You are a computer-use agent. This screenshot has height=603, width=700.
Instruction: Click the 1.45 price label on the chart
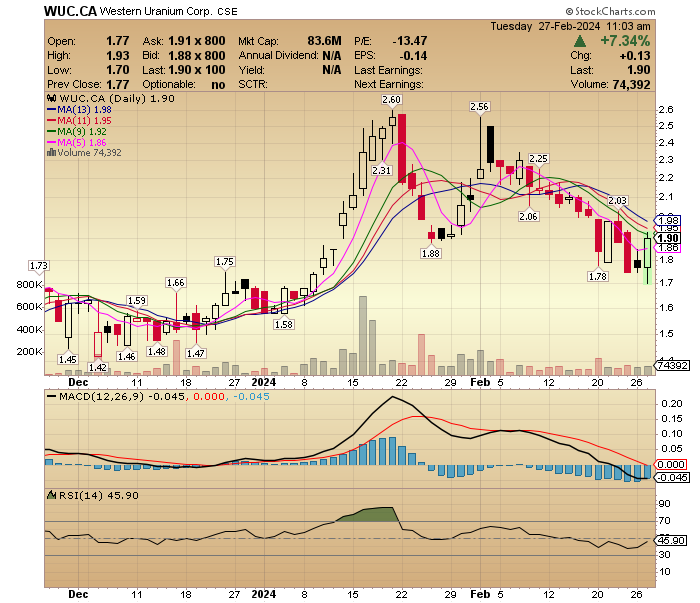[x=68, y=359]
